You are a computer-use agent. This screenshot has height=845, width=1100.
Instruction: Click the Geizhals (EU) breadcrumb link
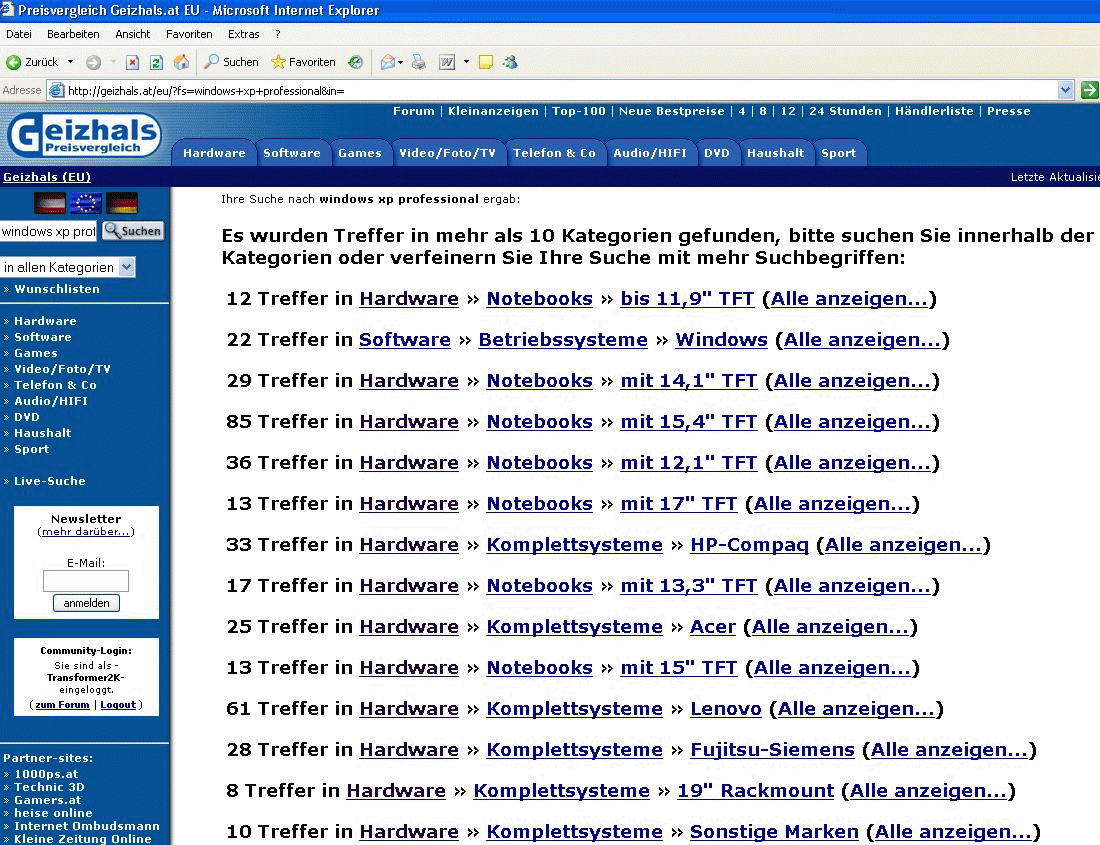point(47,177)
